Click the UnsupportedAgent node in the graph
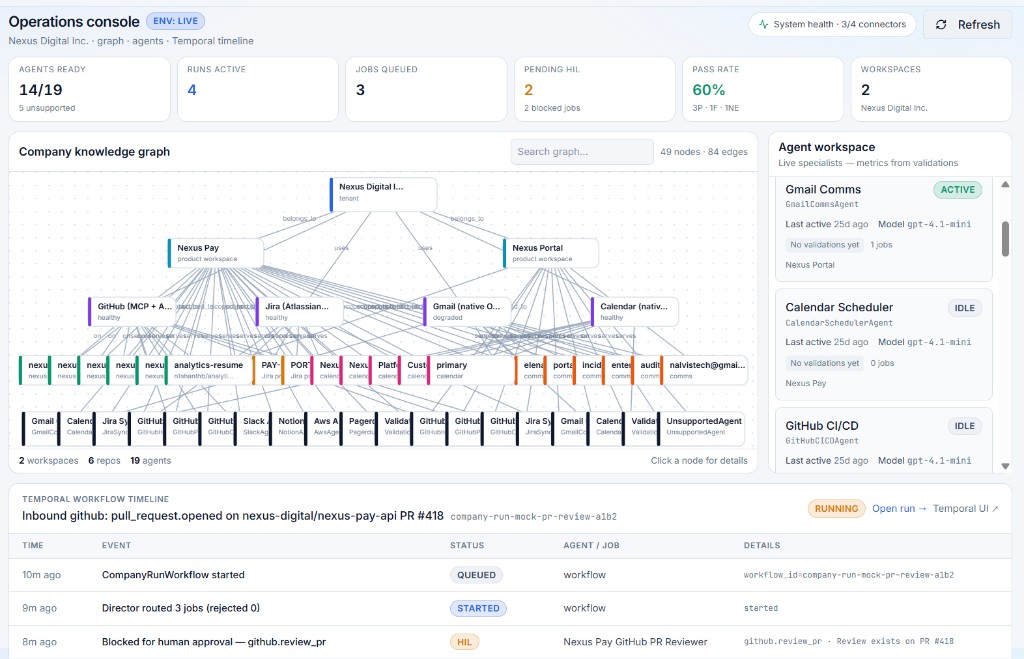The height and width of the screenshot is (659, 1024). pyautogui.click(x=701, y=426)
